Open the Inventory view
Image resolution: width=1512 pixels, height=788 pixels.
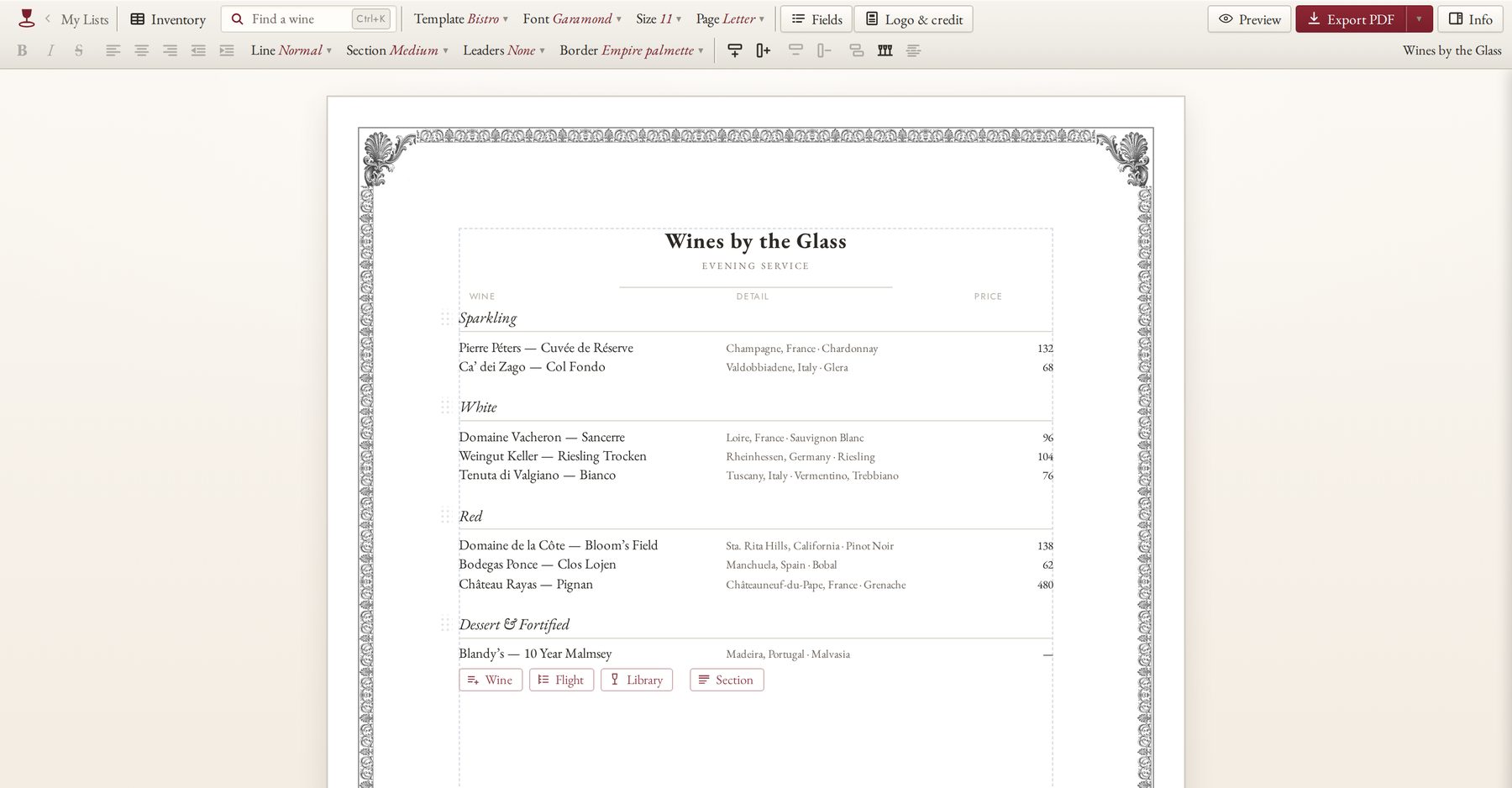click(168, 19)
